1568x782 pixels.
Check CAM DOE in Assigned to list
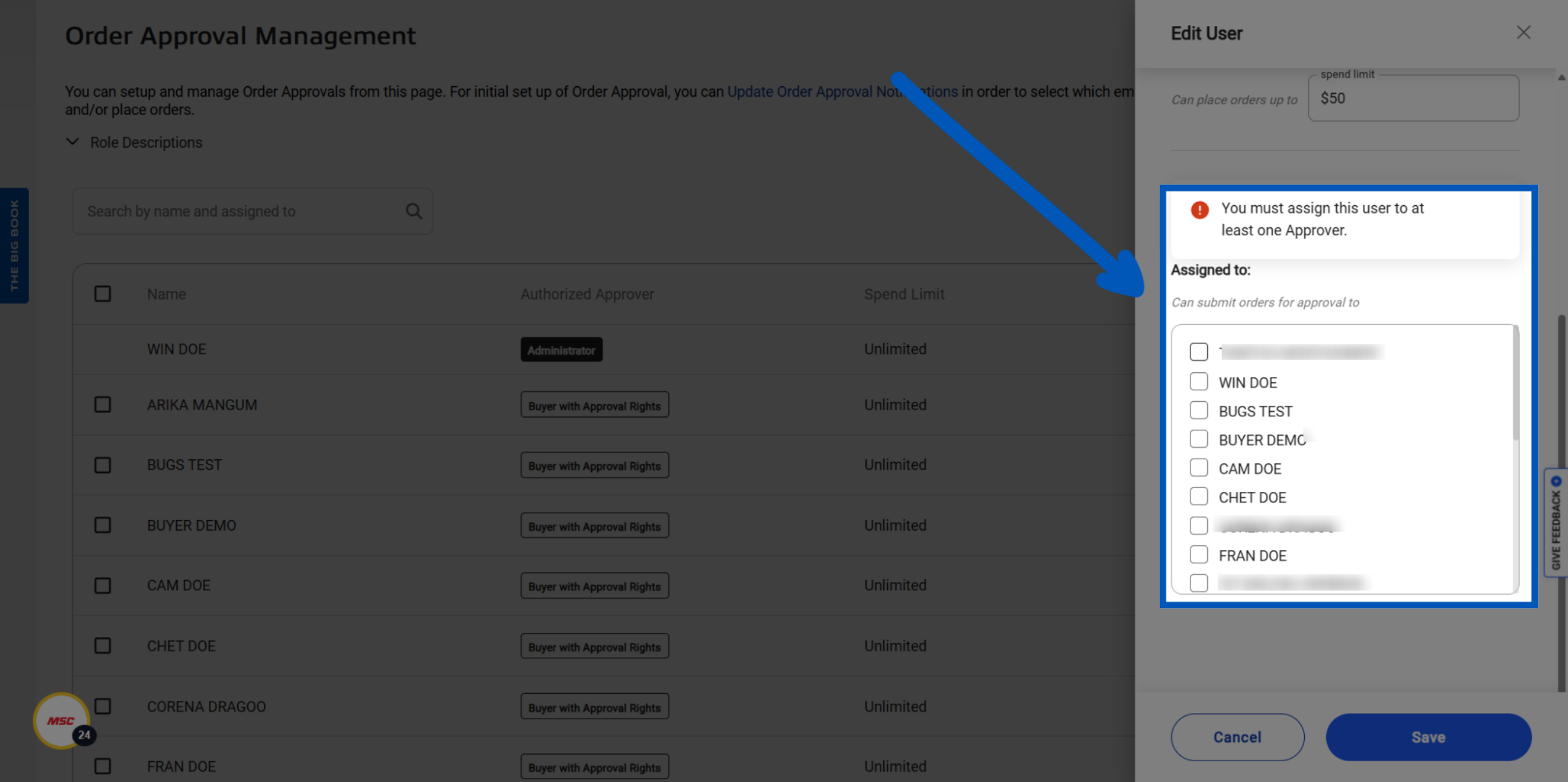[1199, 468]
